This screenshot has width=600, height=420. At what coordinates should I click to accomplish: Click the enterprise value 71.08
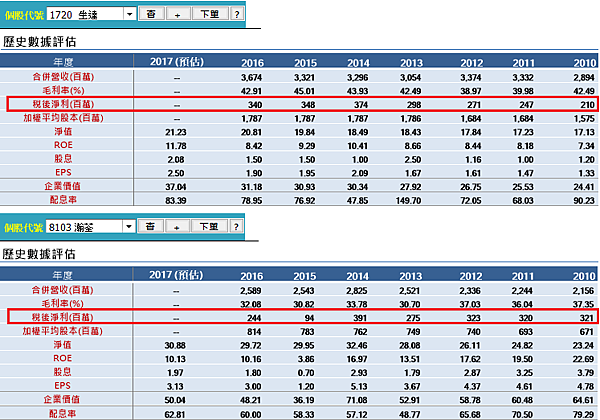pos(357,400)
